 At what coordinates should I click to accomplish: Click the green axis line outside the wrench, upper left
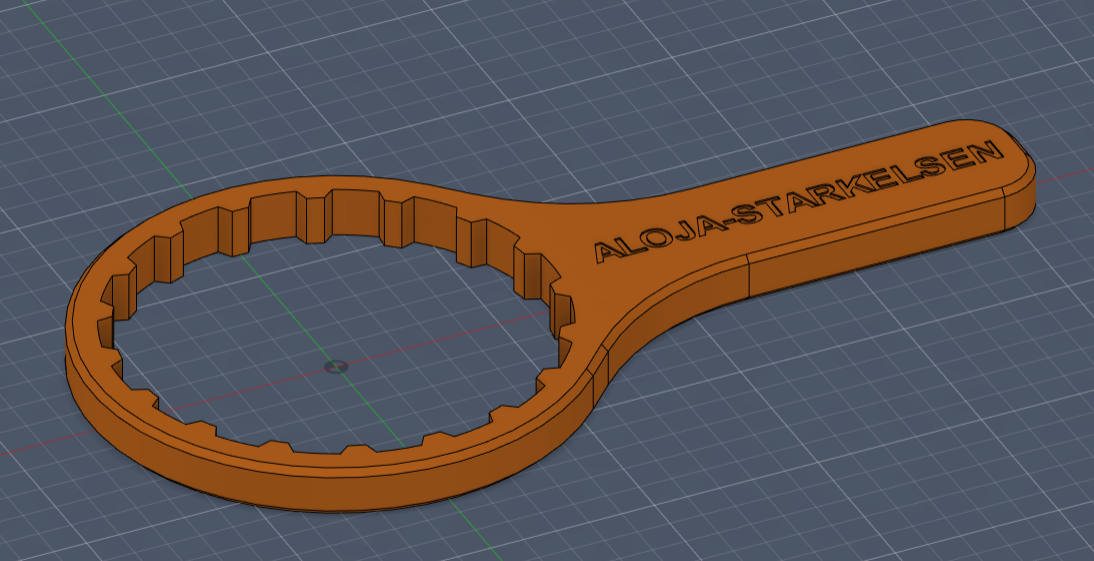pos(105,91)
